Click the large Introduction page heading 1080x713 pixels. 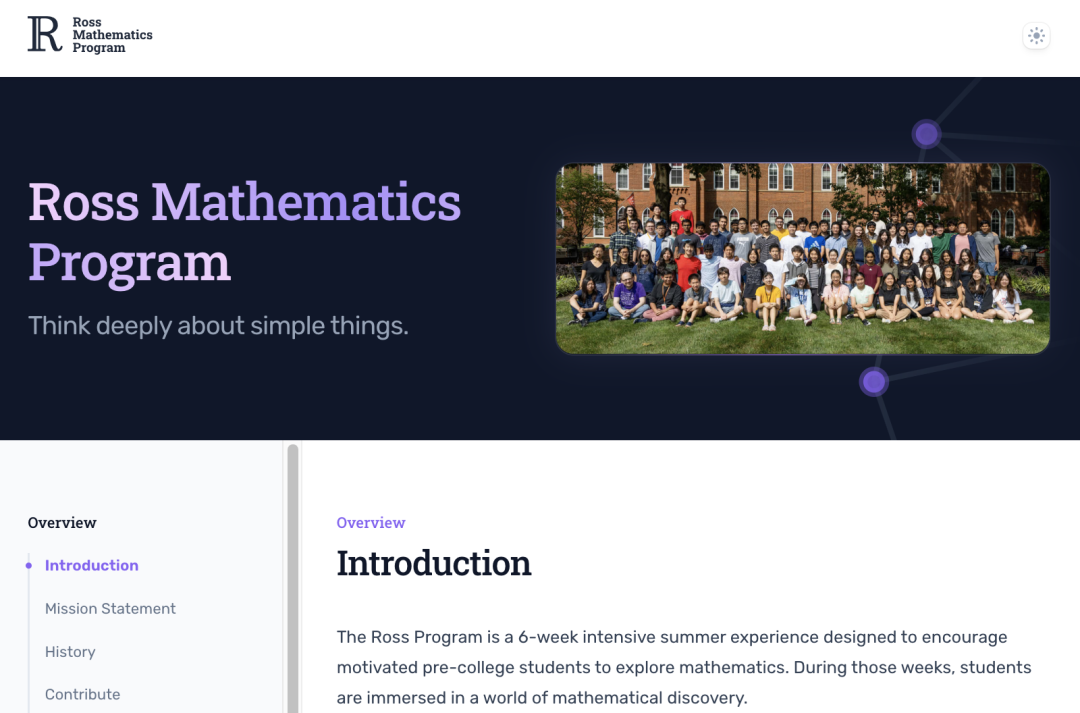[x=434, y=563]
